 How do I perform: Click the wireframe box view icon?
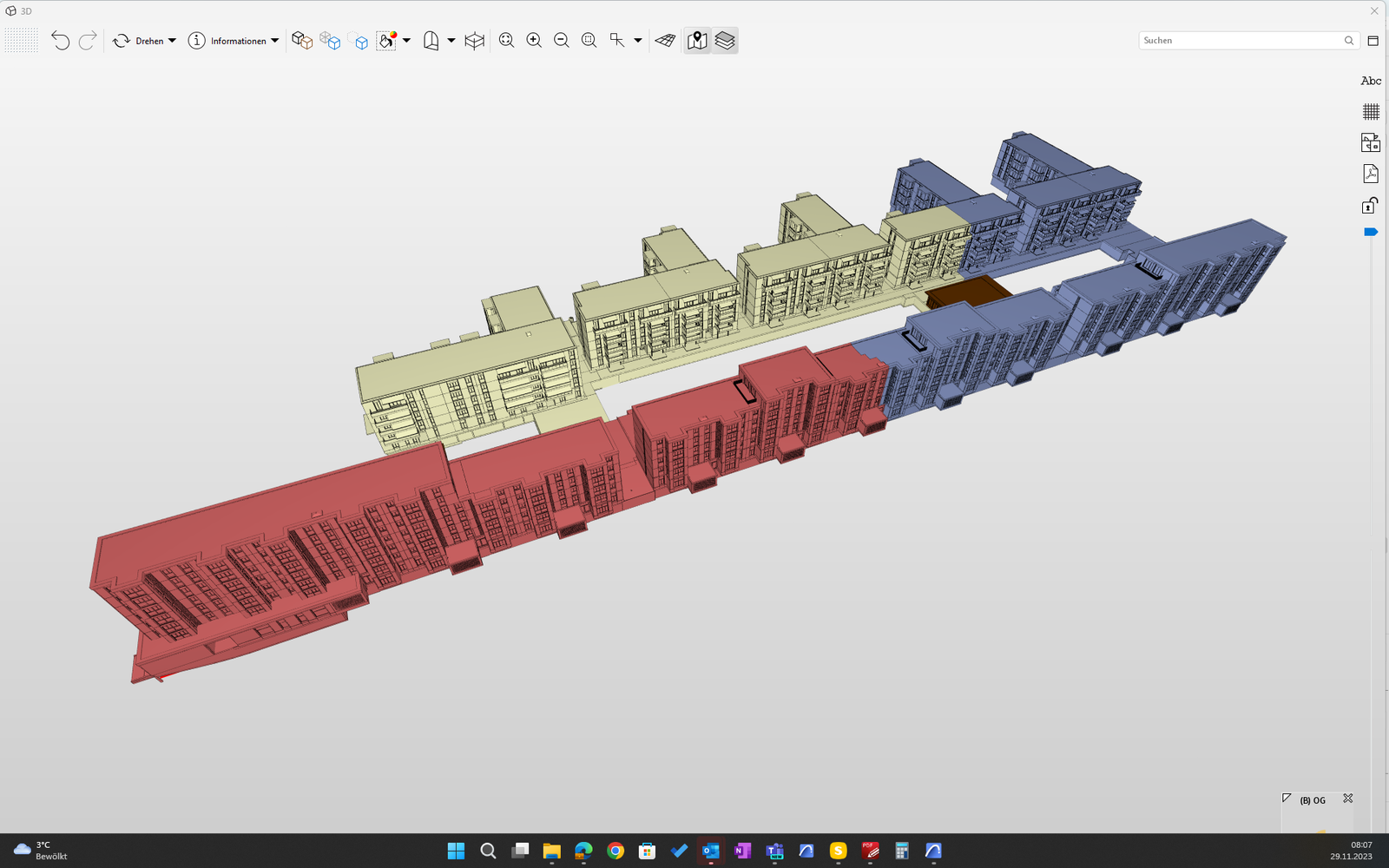[474, 41]
